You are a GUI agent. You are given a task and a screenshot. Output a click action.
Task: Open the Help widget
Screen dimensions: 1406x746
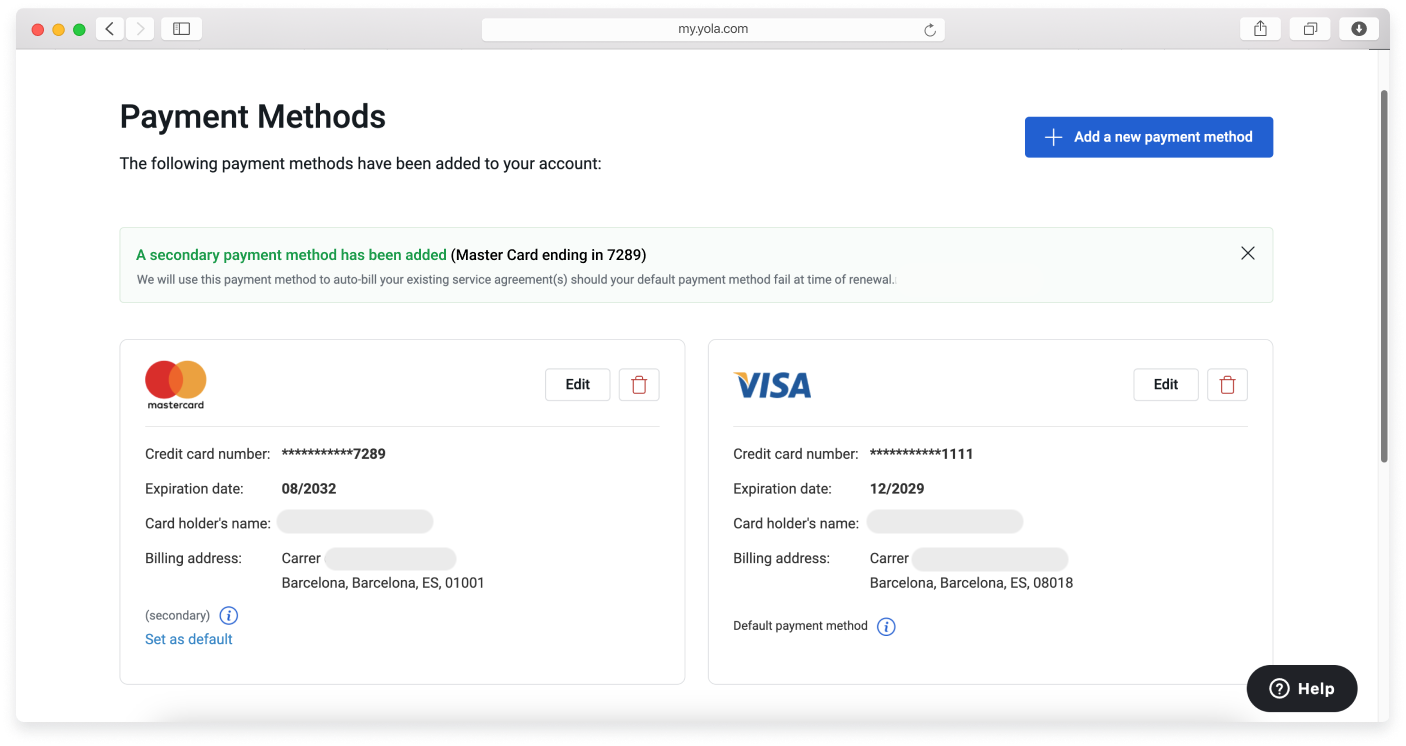pyautogui.click(x=1301, y=688)
